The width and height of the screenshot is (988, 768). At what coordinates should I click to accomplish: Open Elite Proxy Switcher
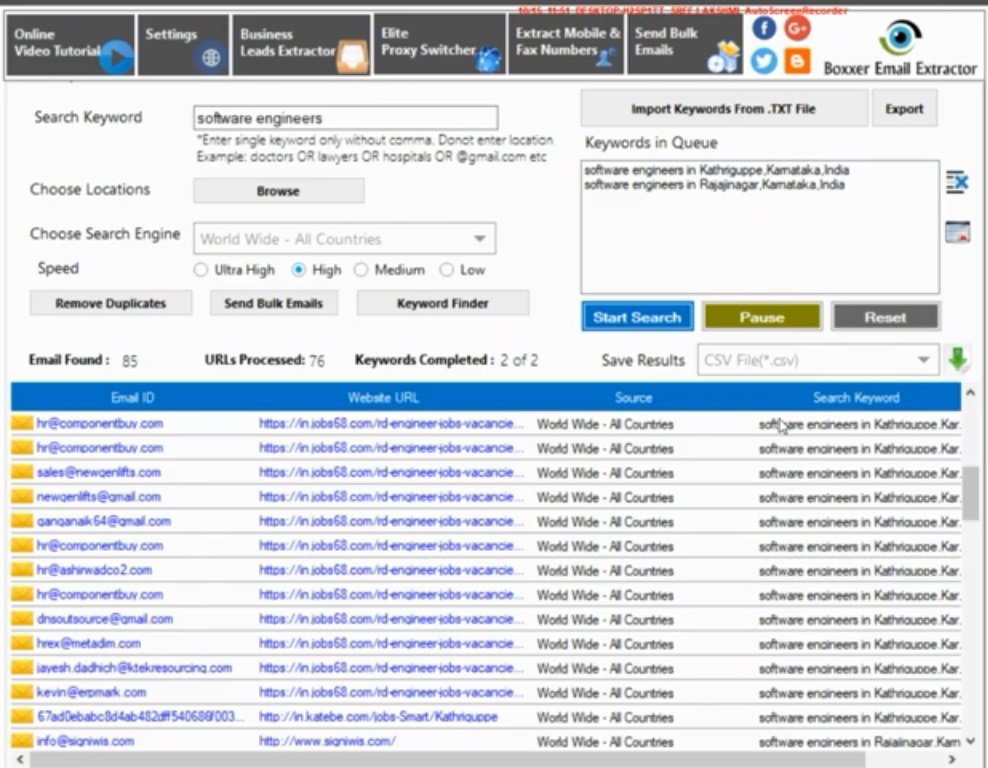(440, 45)
